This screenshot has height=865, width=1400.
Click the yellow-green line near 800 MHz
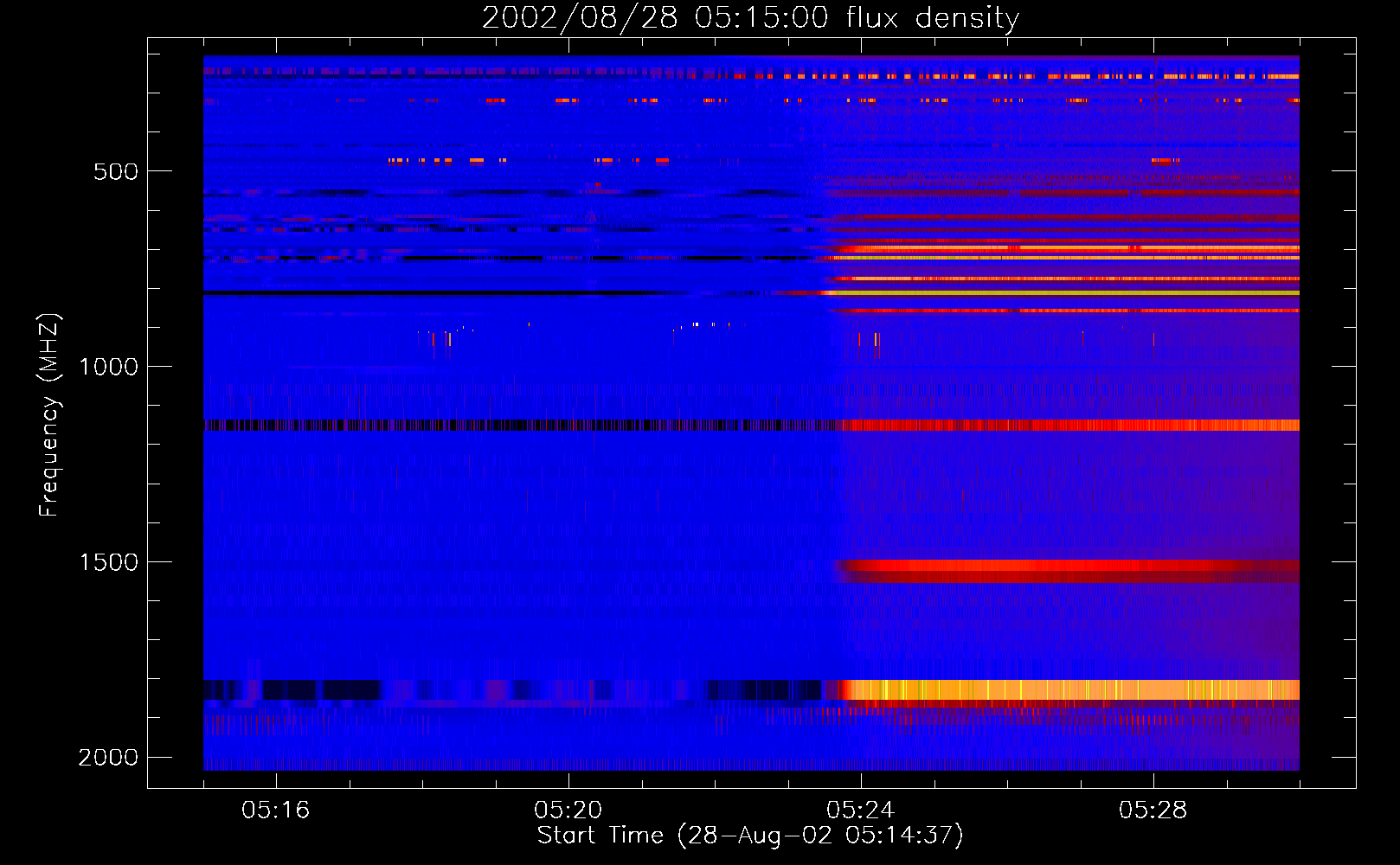(x=1063, y=293)
